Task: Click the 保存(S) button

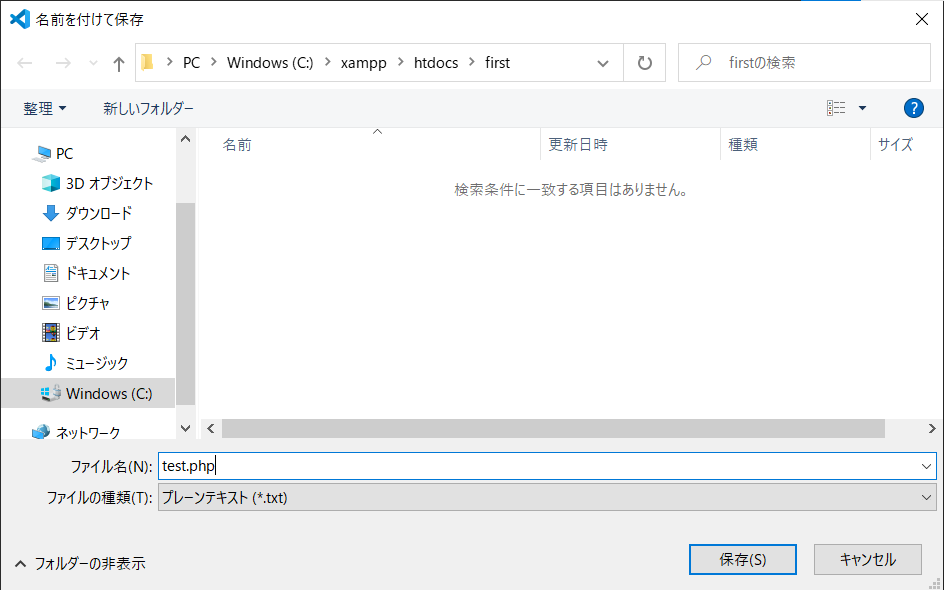Action: [742, 560]
